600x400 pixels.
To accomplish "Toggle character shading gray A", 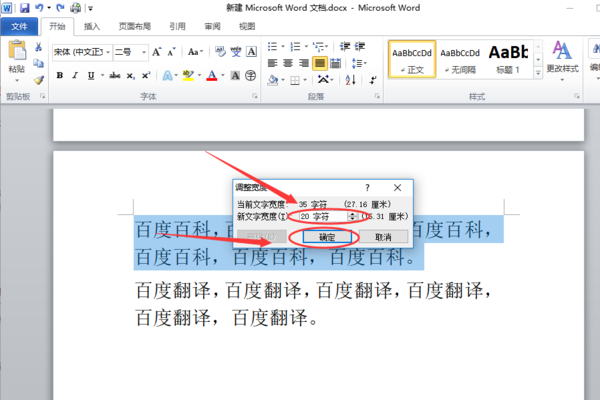I will coord(235,75).
